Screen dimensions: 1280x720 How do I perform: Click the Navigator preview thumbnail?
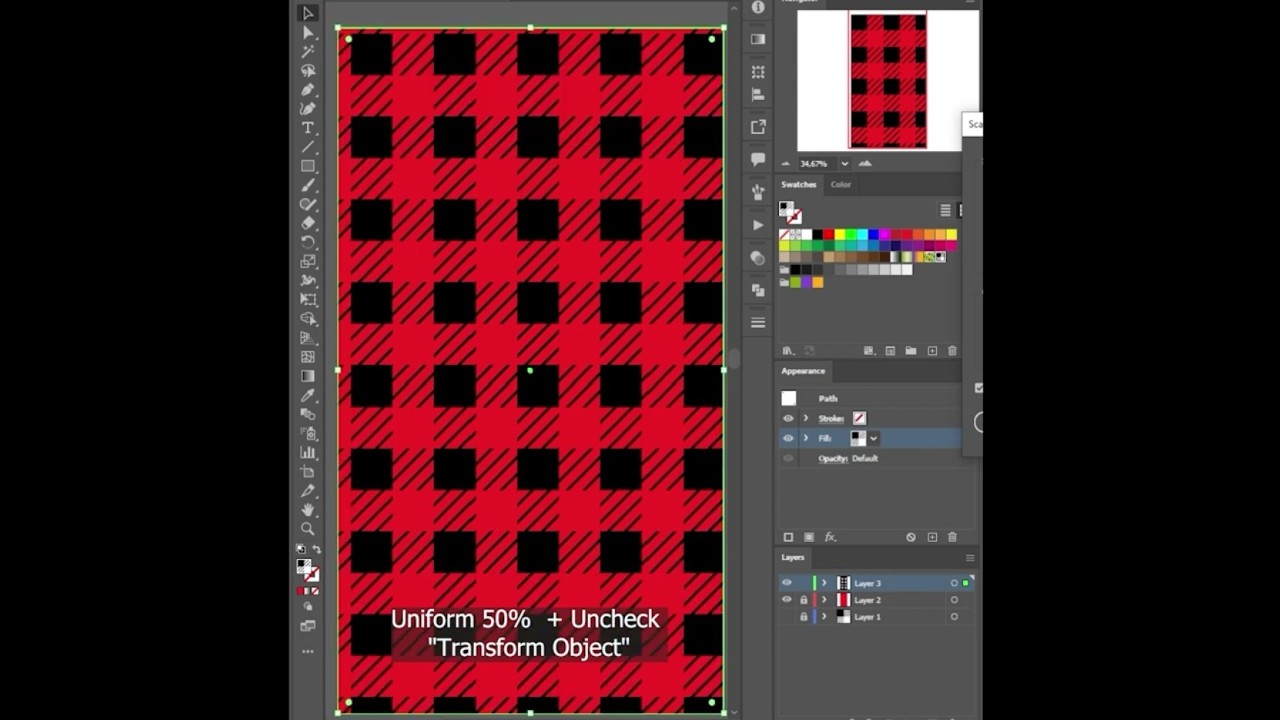tap(888, 80)
